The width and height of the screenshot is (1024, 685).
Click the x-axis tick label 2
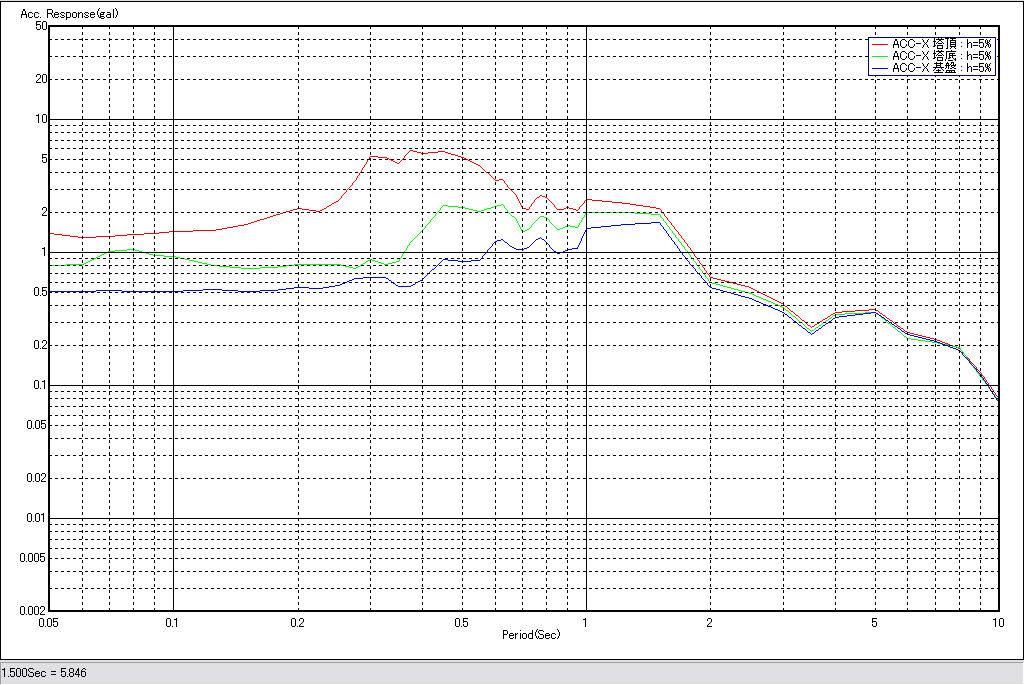[x=709, y=622]
